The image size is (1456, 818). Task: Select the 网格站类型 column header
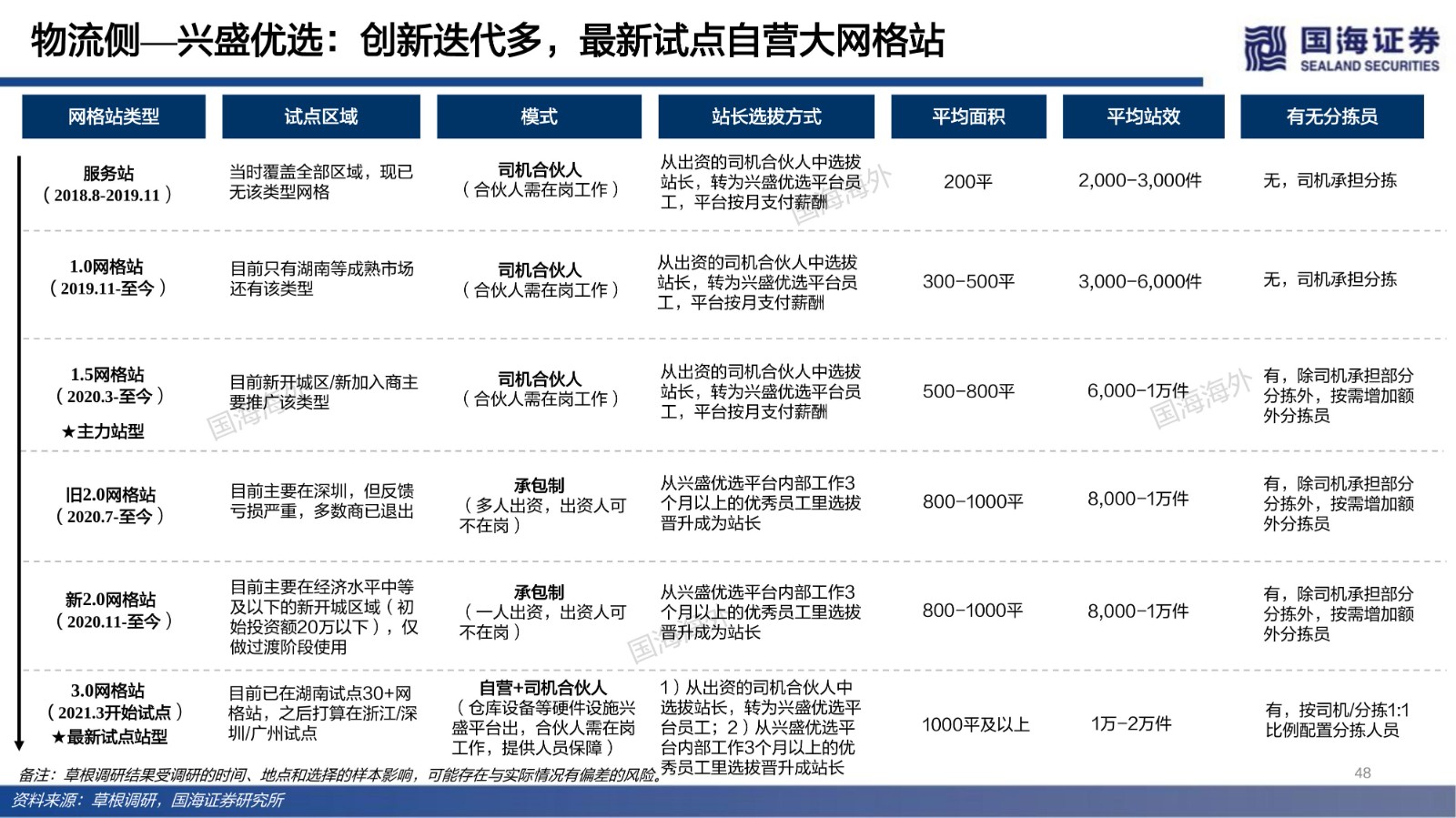(114, 116)
